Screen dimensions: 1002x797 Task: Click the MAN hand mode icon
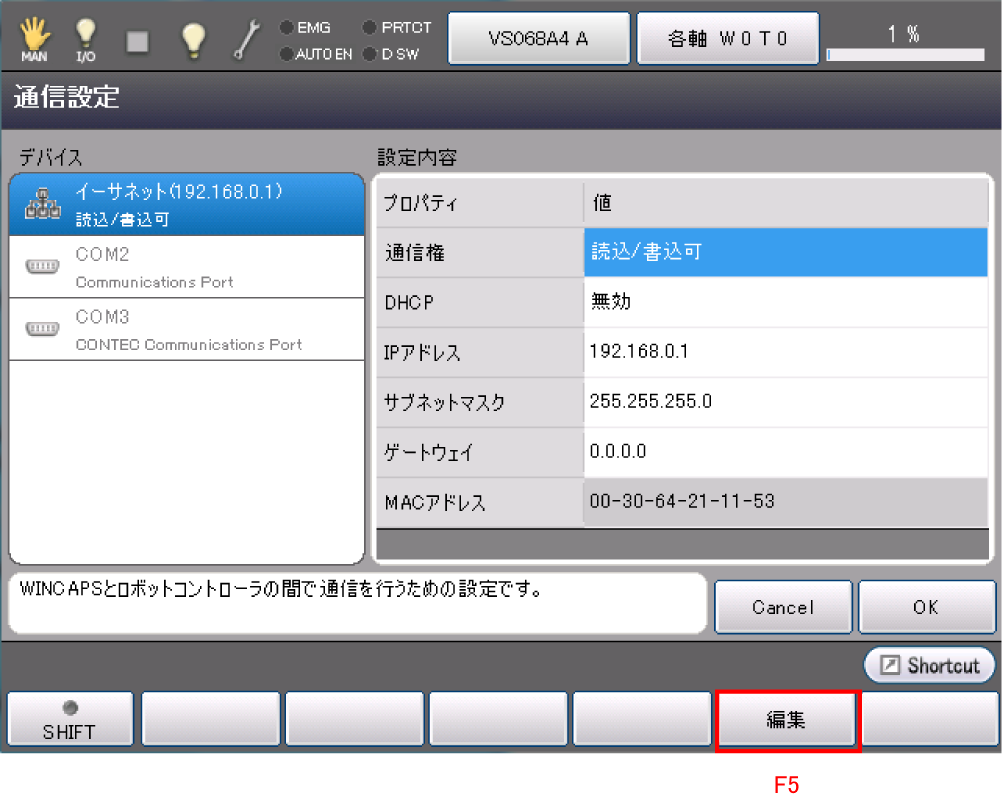(33, 40)
